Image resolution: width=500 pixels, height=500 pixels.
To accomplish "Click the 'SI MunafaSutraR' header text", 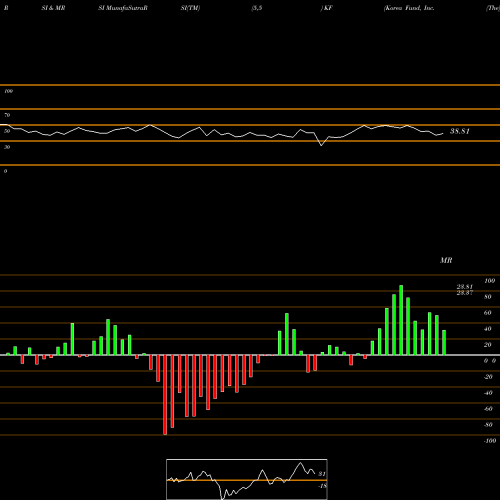I will click(123, 8).
